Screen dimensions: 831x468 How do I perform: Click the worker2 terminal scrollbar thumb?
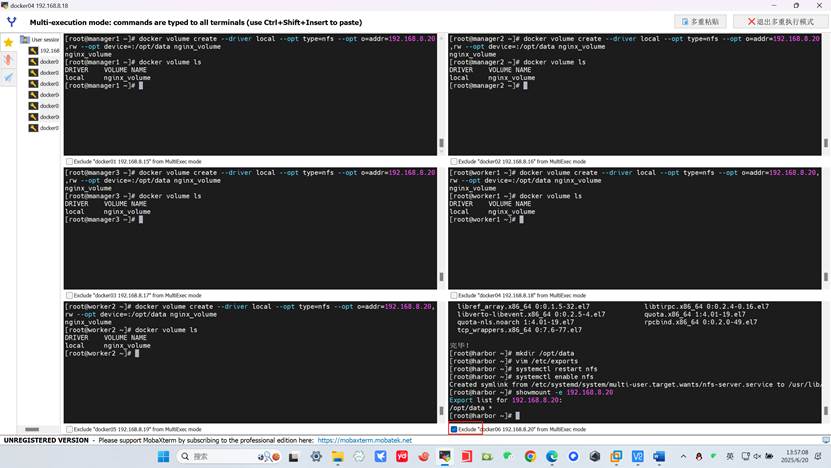[441, 411]
